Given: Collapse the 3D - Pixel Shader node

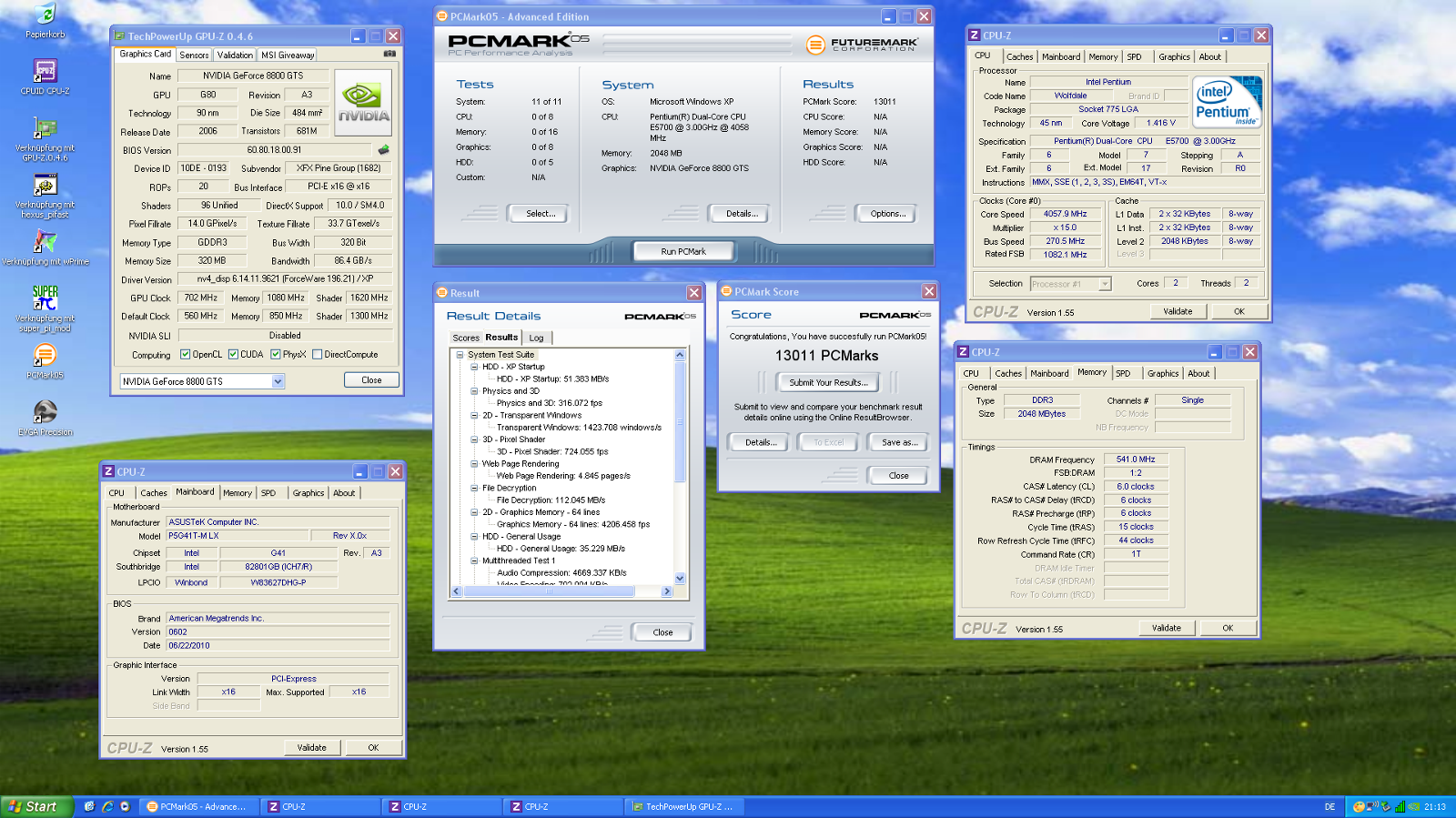Looking at the screenshot, I should [474, 439].
